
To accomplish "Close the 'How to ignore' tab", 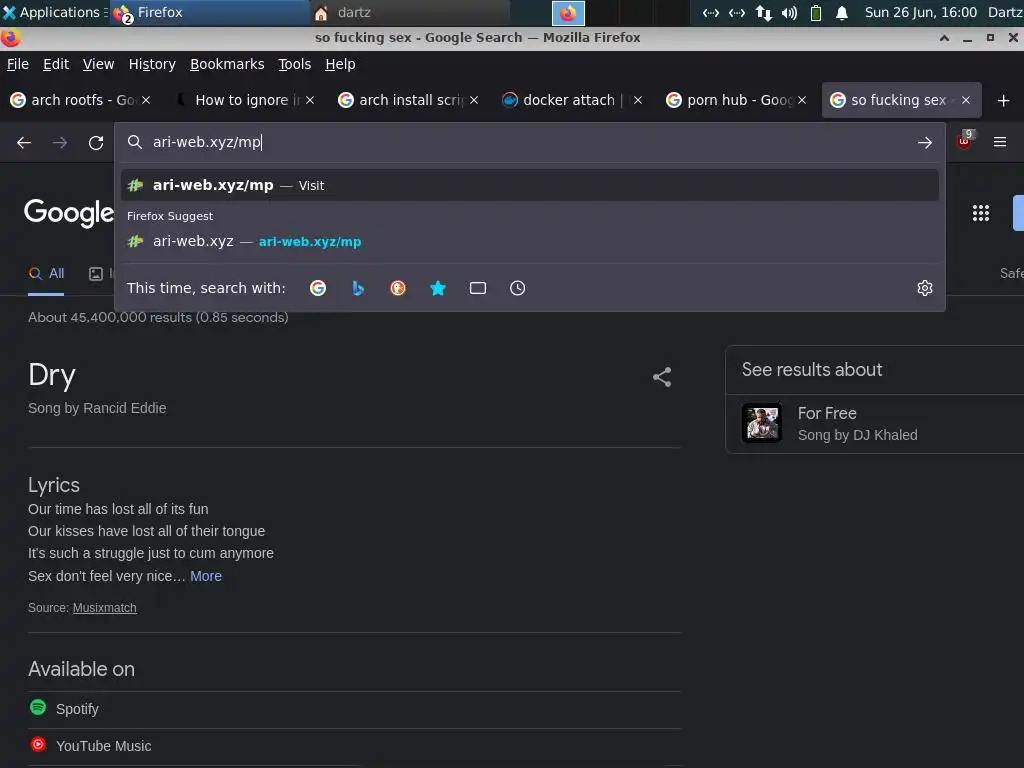I will (310, 100).
